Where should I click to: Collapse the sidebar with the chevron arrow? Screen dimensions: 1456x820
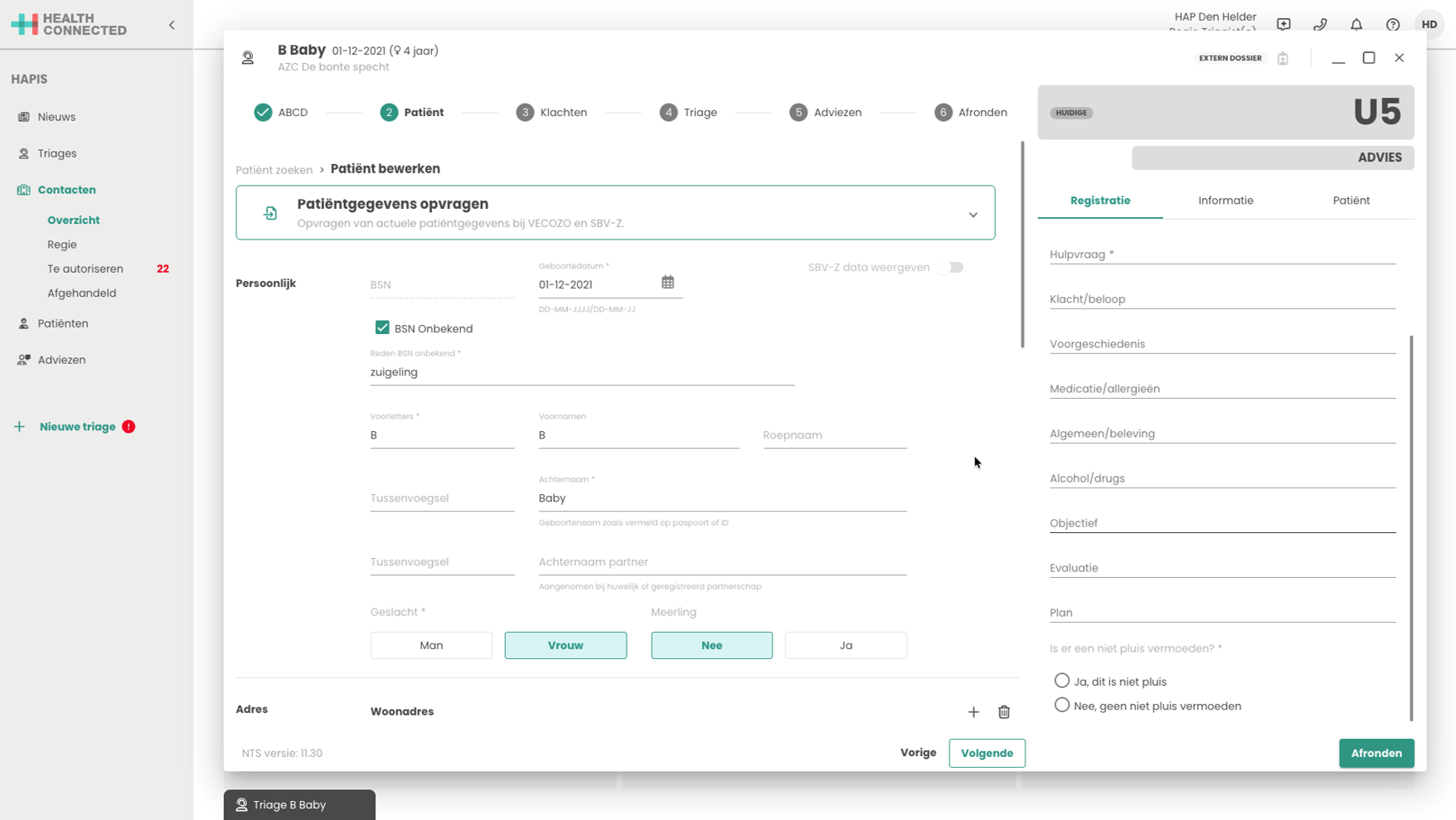point(172,25)
